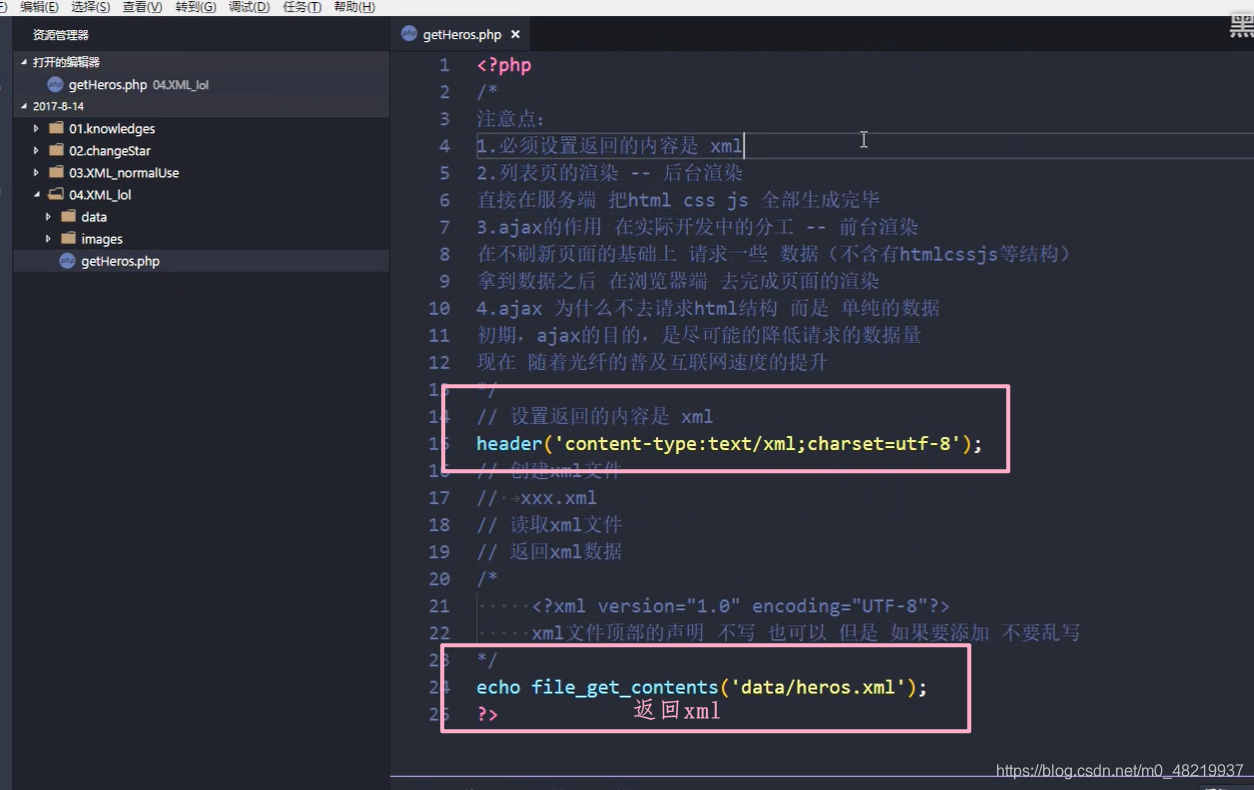Expand the 02.changeStar folder arrow
Image resolution: width=1254 pixels, height=790 pixels.
36,150
